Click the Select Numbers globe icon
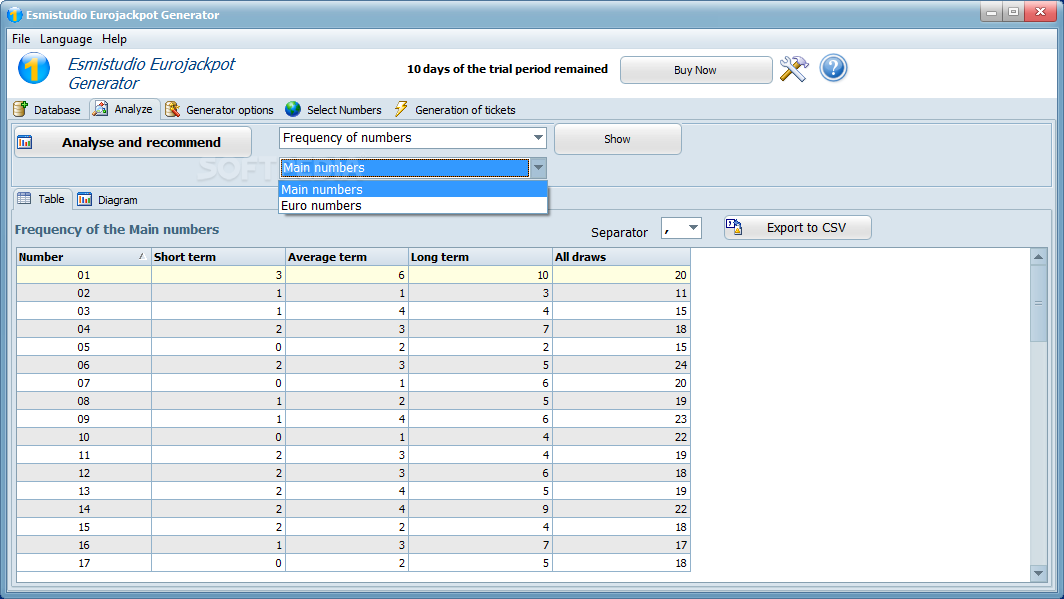The width and height of the screenshot is (1064, 599). pyautogui.click(x=293, y=109)
